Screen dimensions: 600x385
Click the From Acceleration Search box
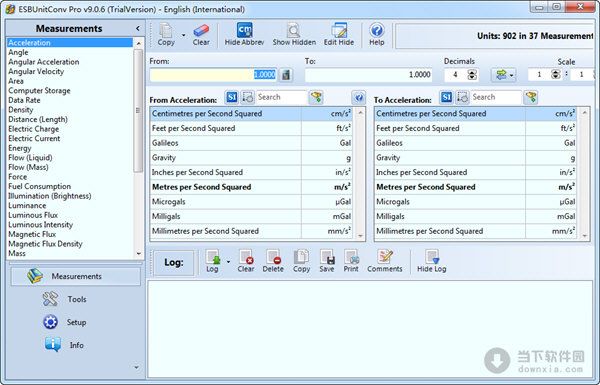[x=281, y=97]
